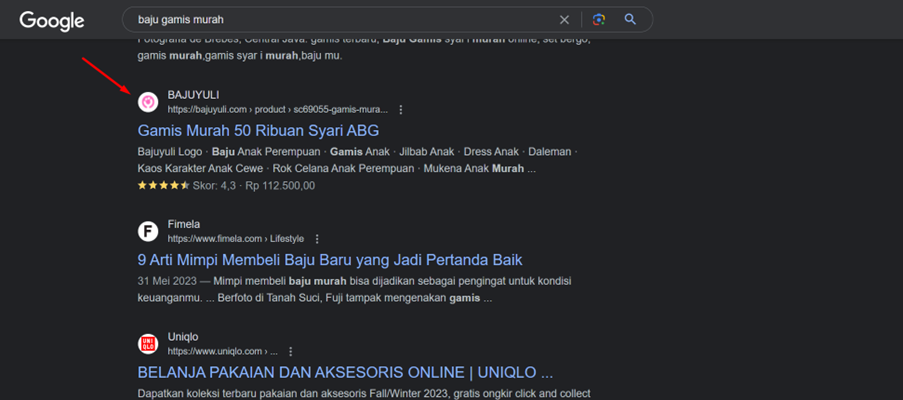This screenshot has width=903, height=400.
Task: Click the magnifier search button
Action: coord(631,20)
